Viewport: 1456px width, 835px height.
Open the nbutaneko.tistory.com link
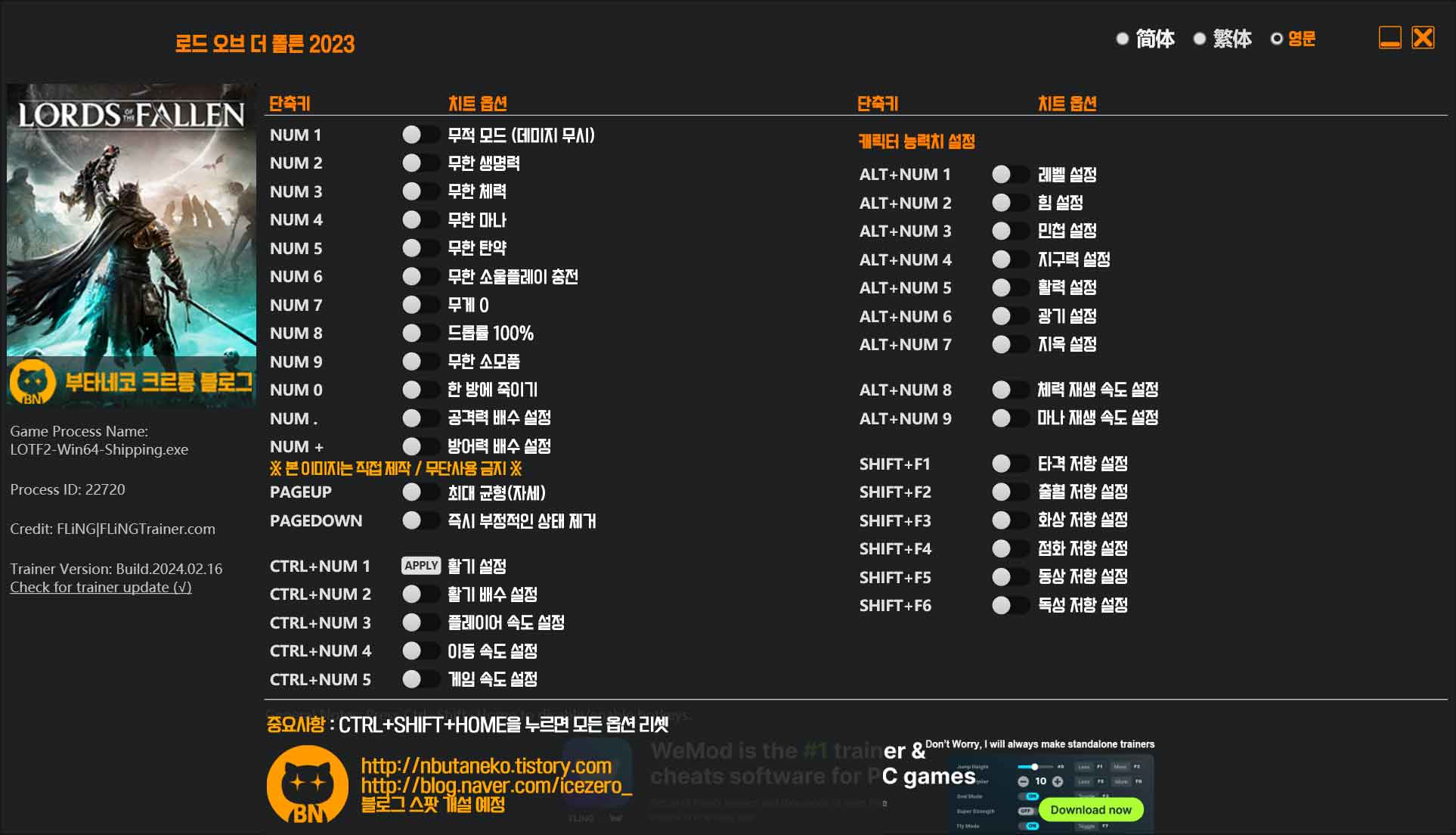[486, 765]
